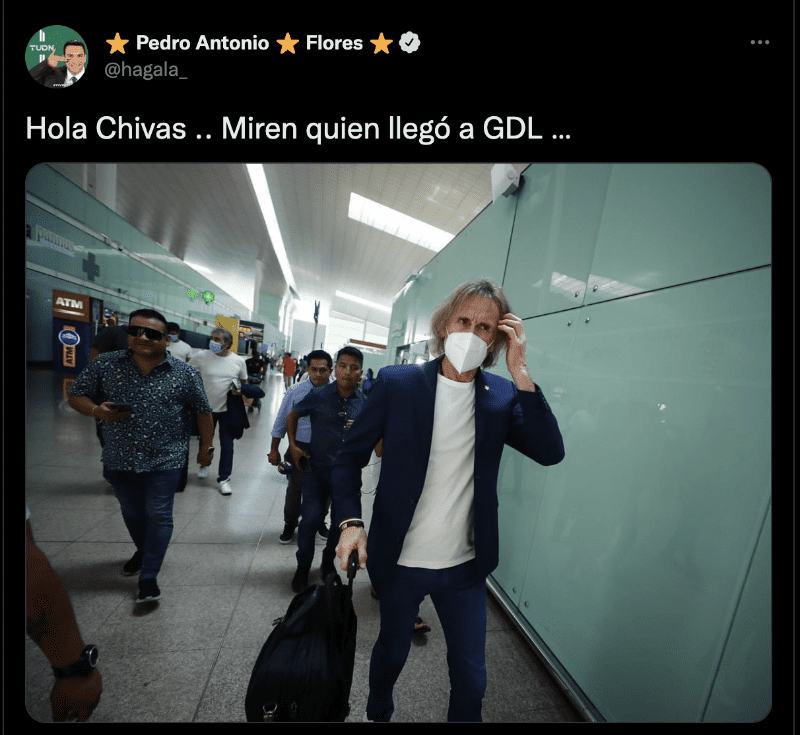800x735 pixels.
Task: Open the @hagala_ handle link
Action: point(145,69)
